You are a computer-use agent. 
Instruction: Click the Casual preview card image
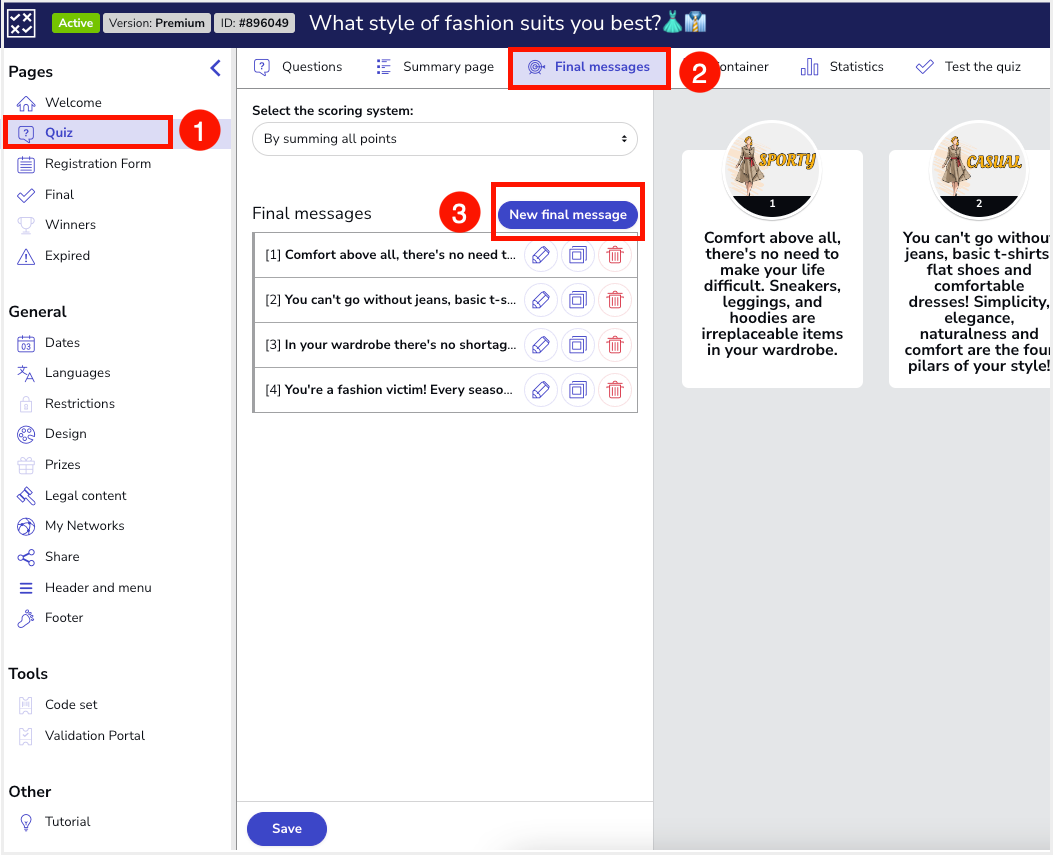[x=979, y=171]
